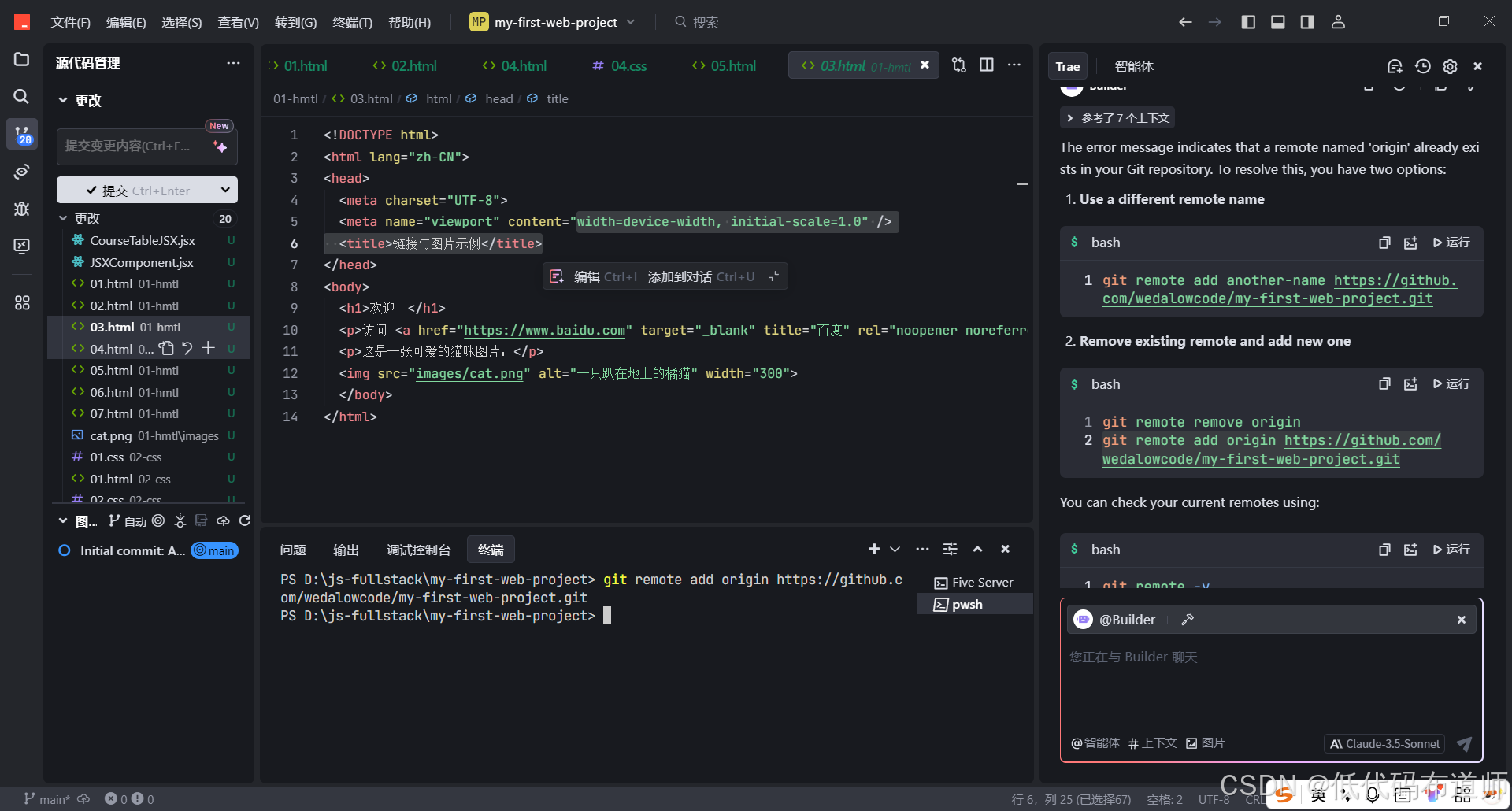The height and width of the screenshot is (811, 1512).
Task: Open the Run and Debug view
Action: [21, 209]
